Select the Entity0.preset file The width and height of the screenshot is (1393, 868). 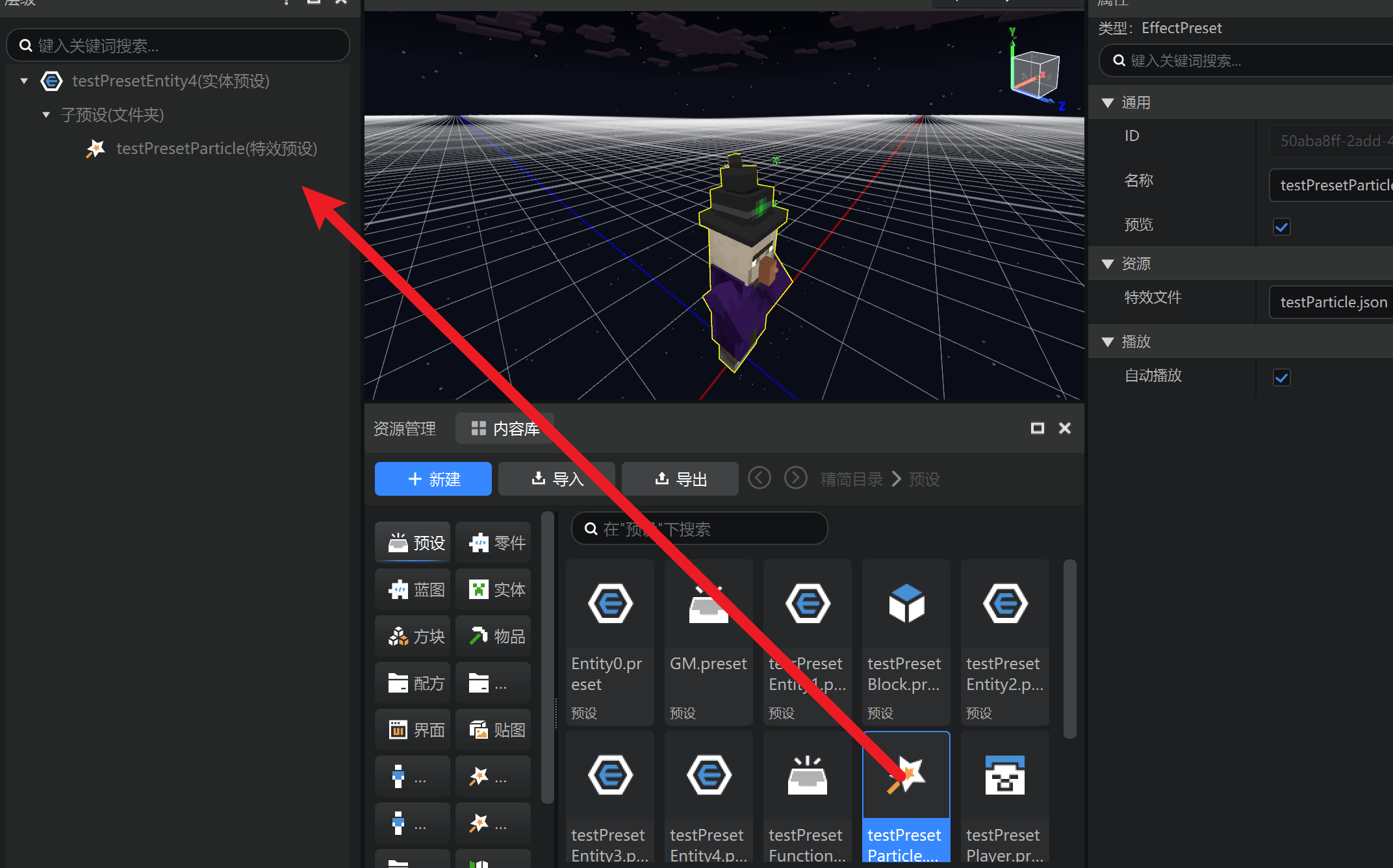click(610, 642)
